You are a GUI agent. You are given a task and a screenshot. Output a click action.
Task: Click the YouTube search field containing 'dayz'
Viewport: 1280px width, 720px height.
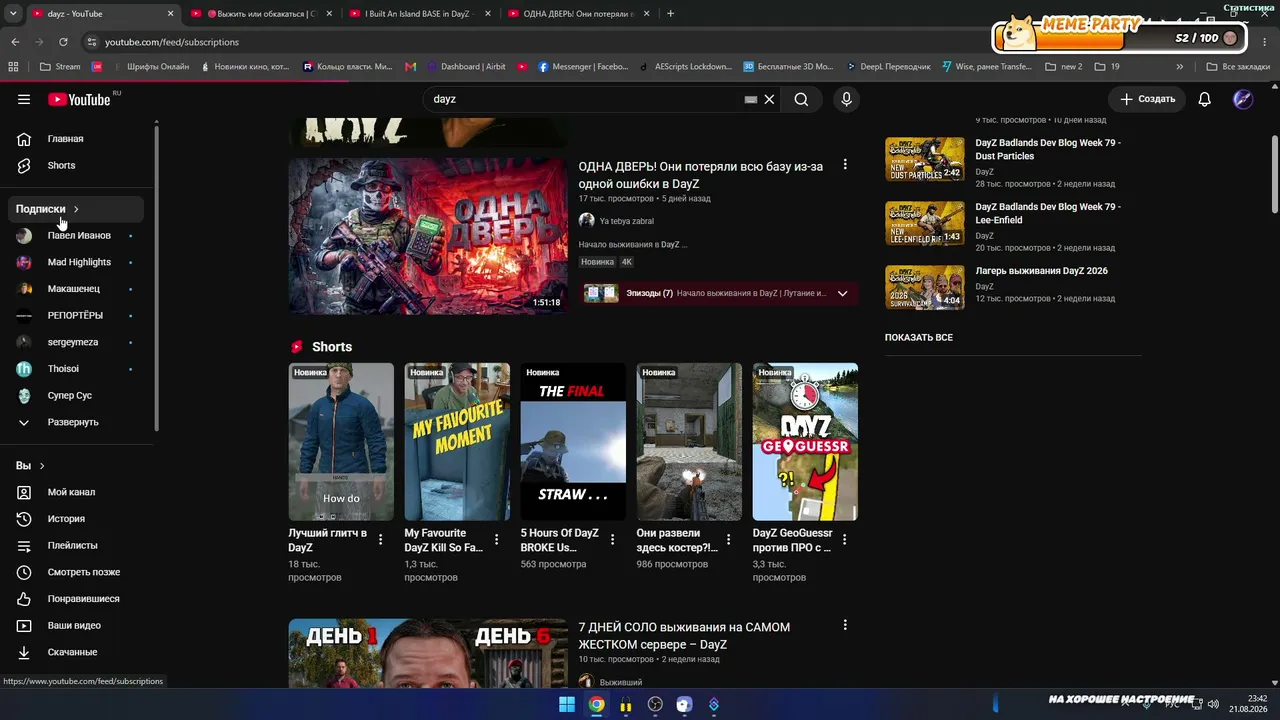point(585,99)
